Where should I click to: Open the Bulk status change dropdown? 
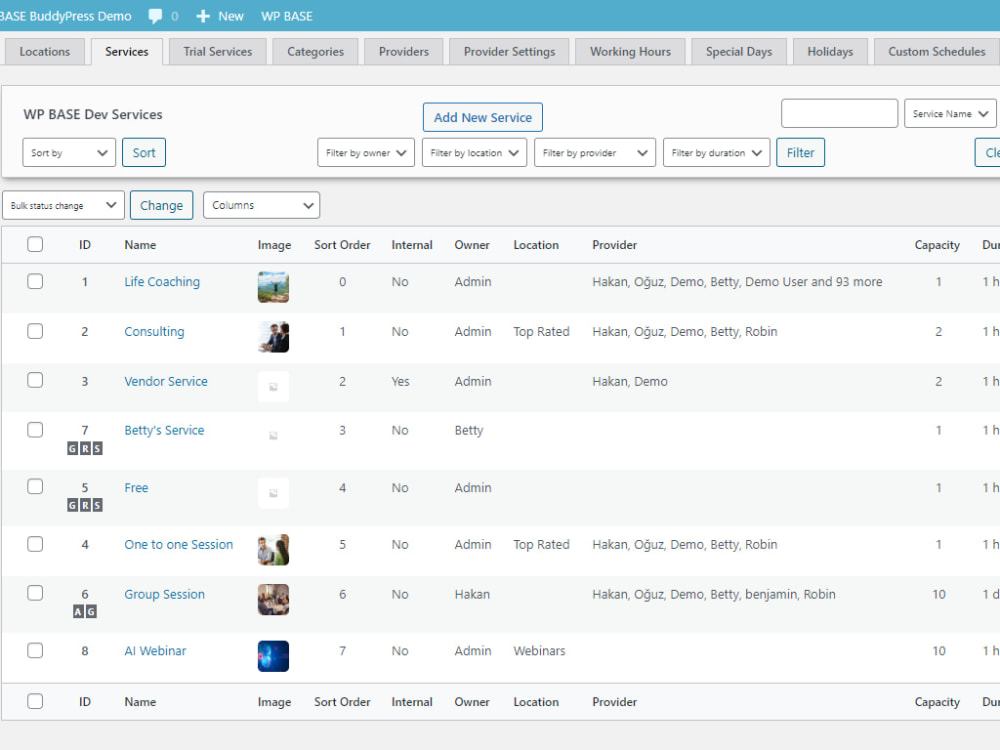click(x=63, y=205)
